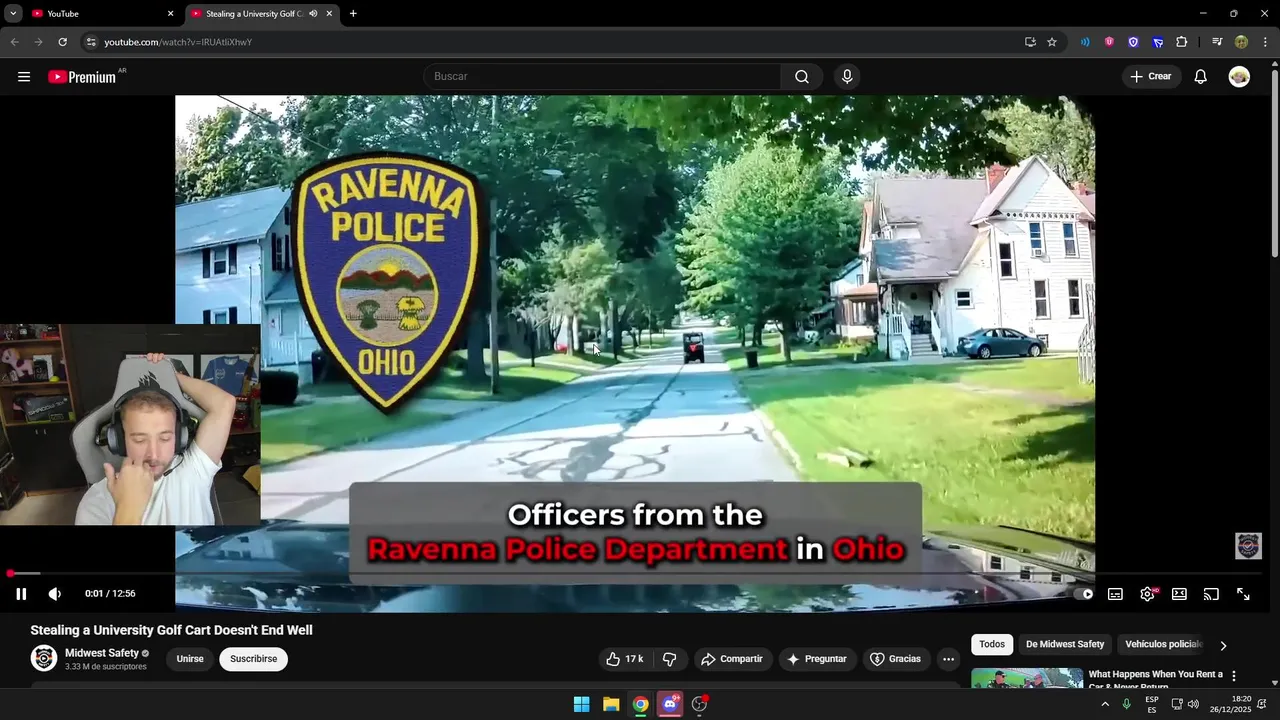Dislike the video
Image resolution: width=1280 pixels, height=720 pixels.
click(670, 659)
